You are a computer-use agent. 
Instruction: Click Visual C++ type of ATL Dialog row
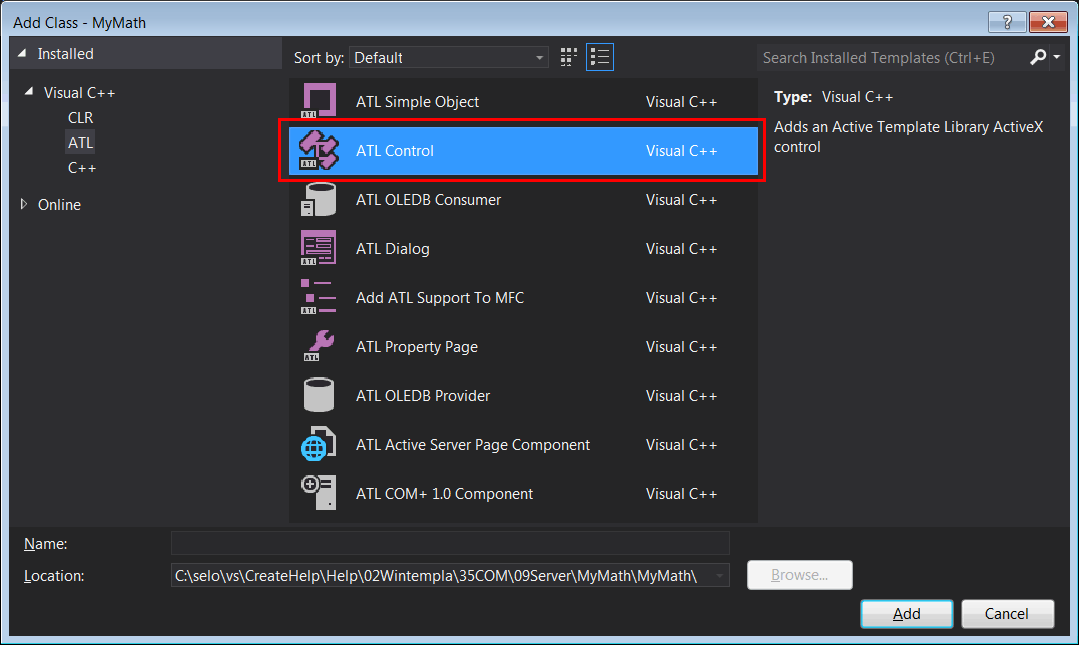click(x=681, y=249)
